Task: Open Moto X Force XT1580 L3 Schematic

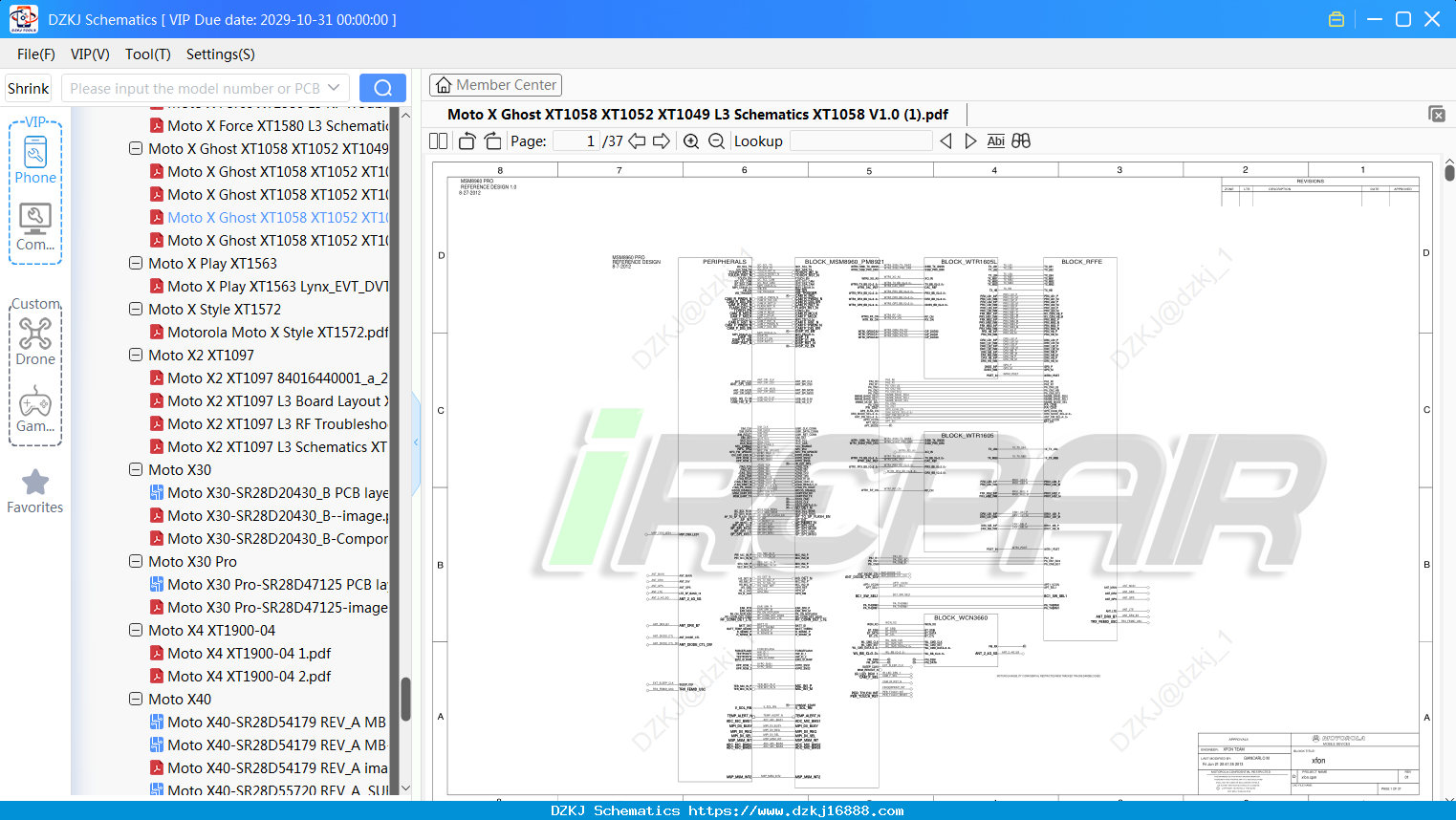Action: pyautogui.click(x=270, y=126)
